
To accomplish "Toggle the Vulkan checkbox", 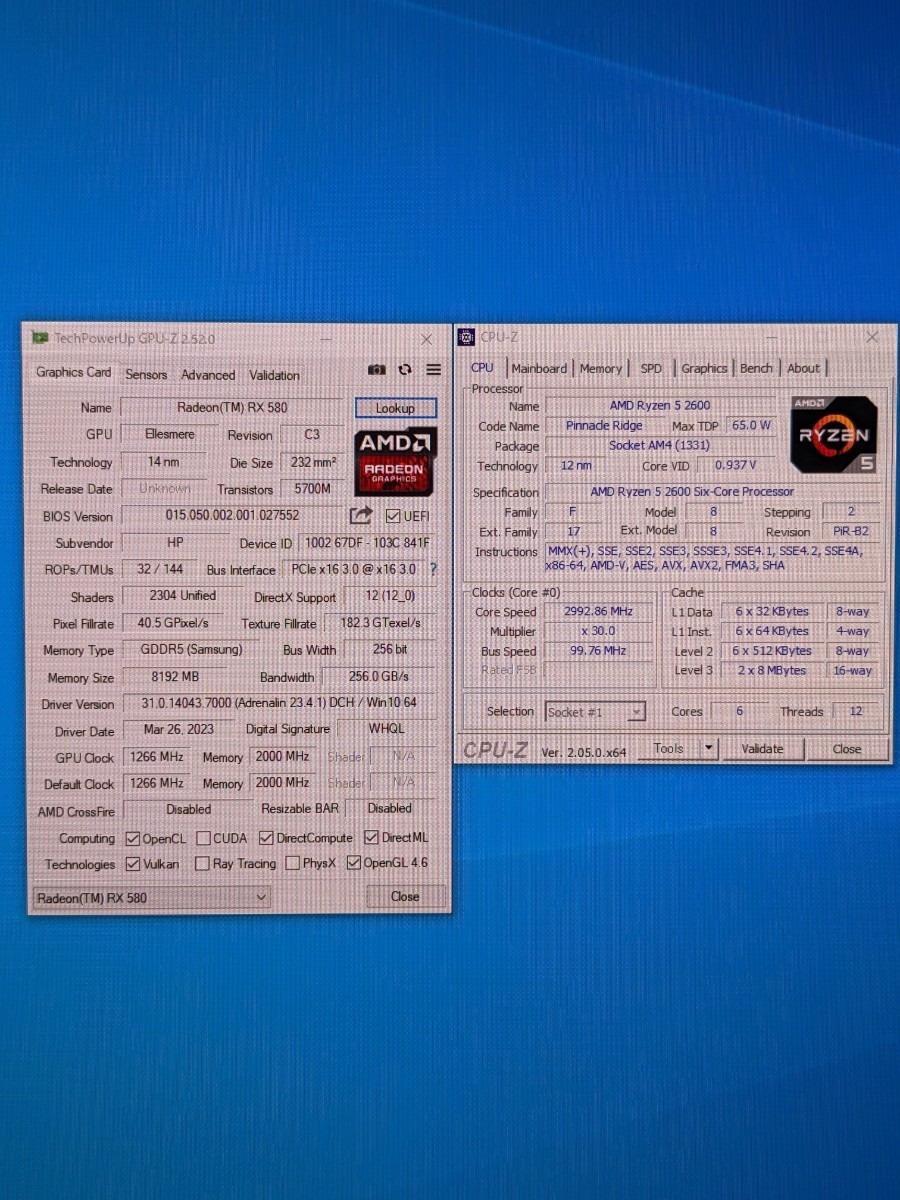I will pyautogui.click(x=133, y=863).
